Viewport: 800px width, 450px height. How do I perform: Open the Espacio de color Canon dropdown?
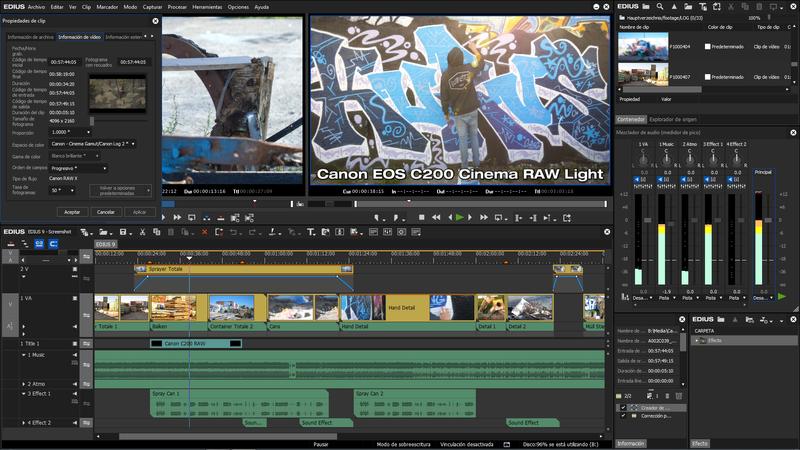tap(93, 144)
